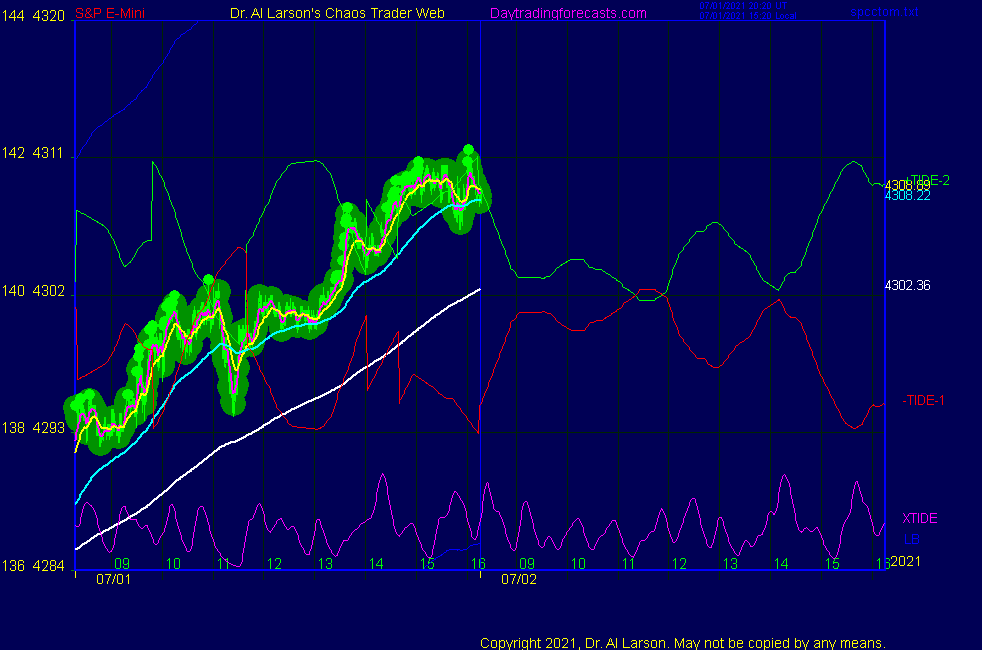Click the 09 hour tick above 07/02
This screenshot has height=650, width=982.
527,564
